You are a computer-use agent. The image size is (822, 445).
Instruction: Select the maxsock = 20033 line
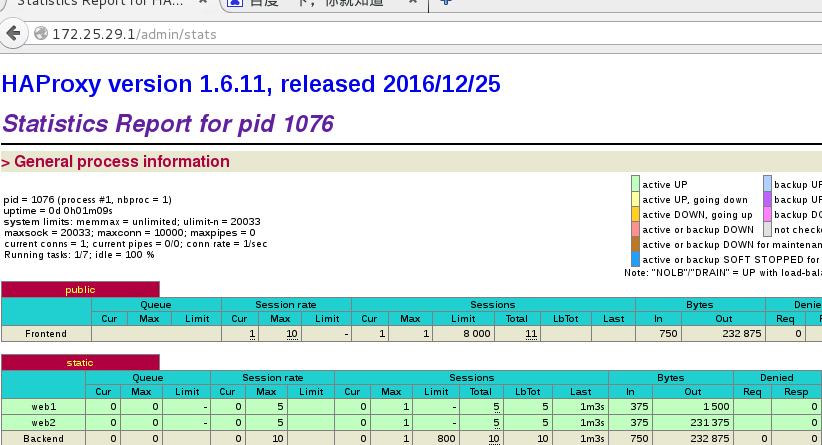coord(129,233)
